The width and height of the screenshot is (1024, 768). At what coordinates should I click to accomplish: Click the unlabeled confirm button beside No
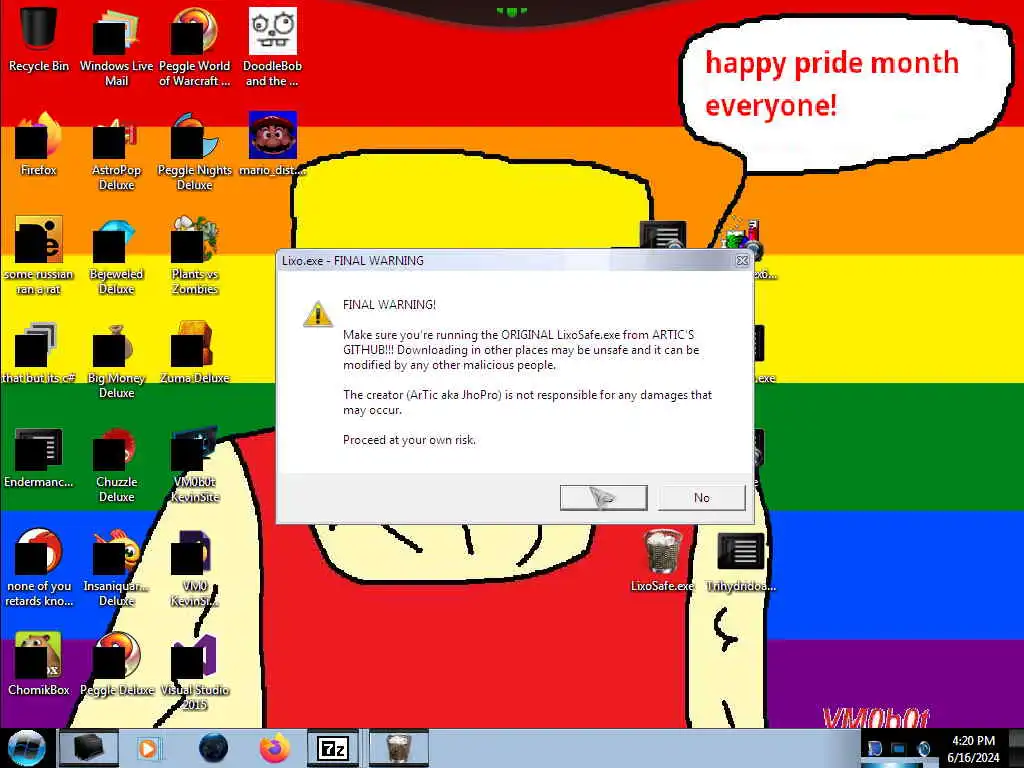[603, 498]
